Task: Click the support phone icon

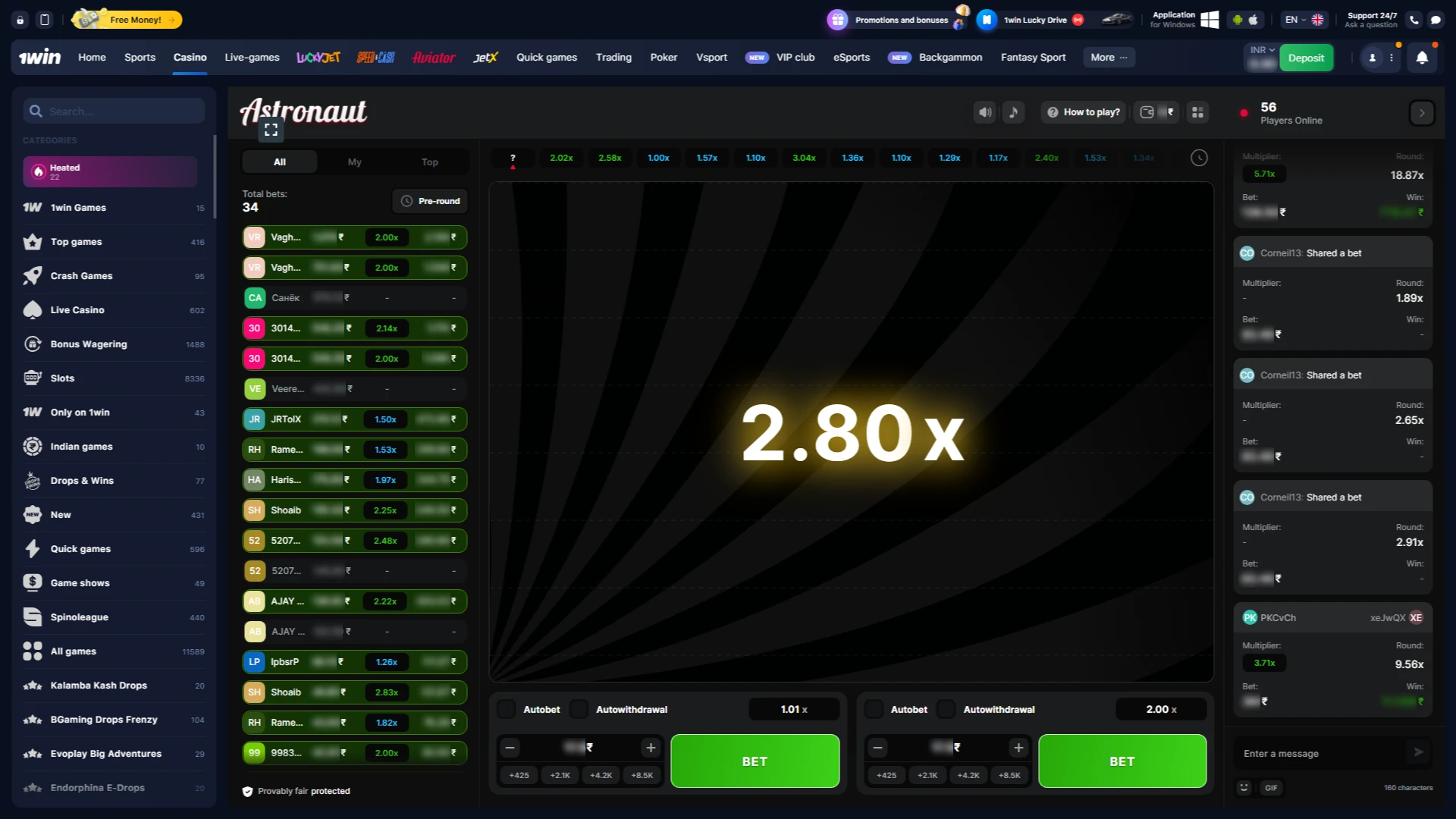Action: pyautogui.click(x=1414, y=20)
